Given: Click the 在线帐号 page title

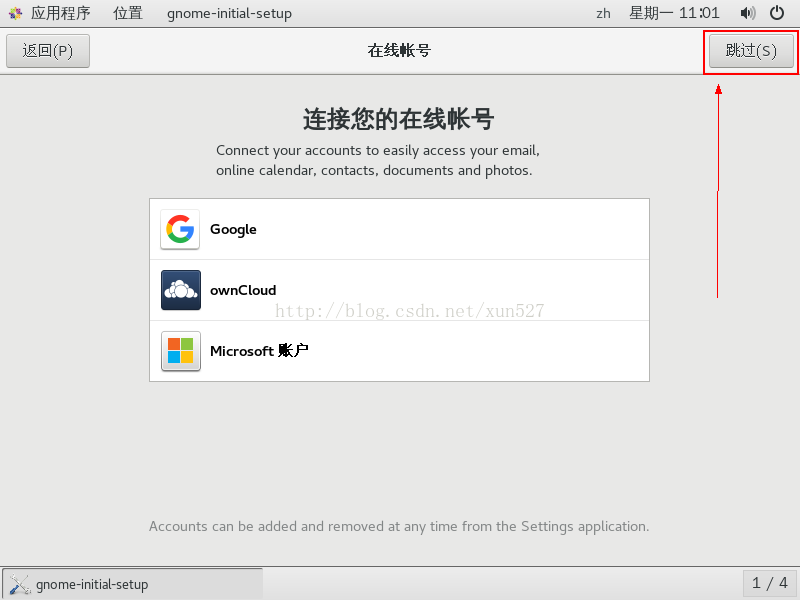Looking at the screenshot, I should [399, 51].
